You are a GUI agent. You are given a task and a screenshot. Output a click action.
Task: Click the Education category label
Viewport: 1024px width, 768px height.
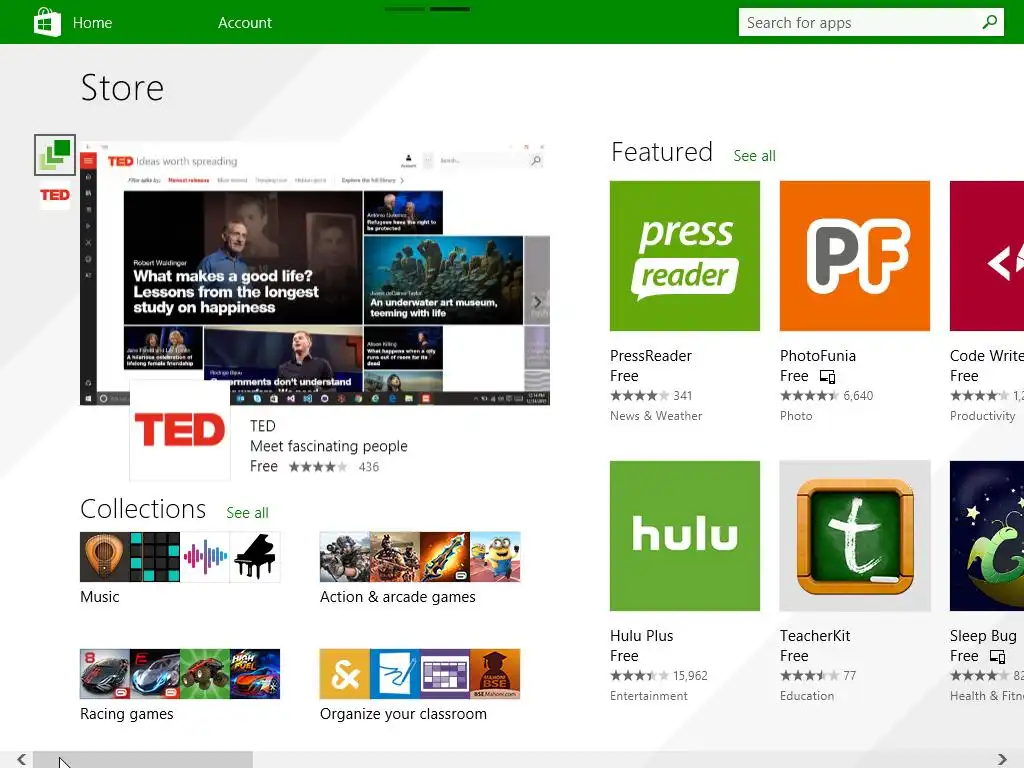[x=807, y=696]
